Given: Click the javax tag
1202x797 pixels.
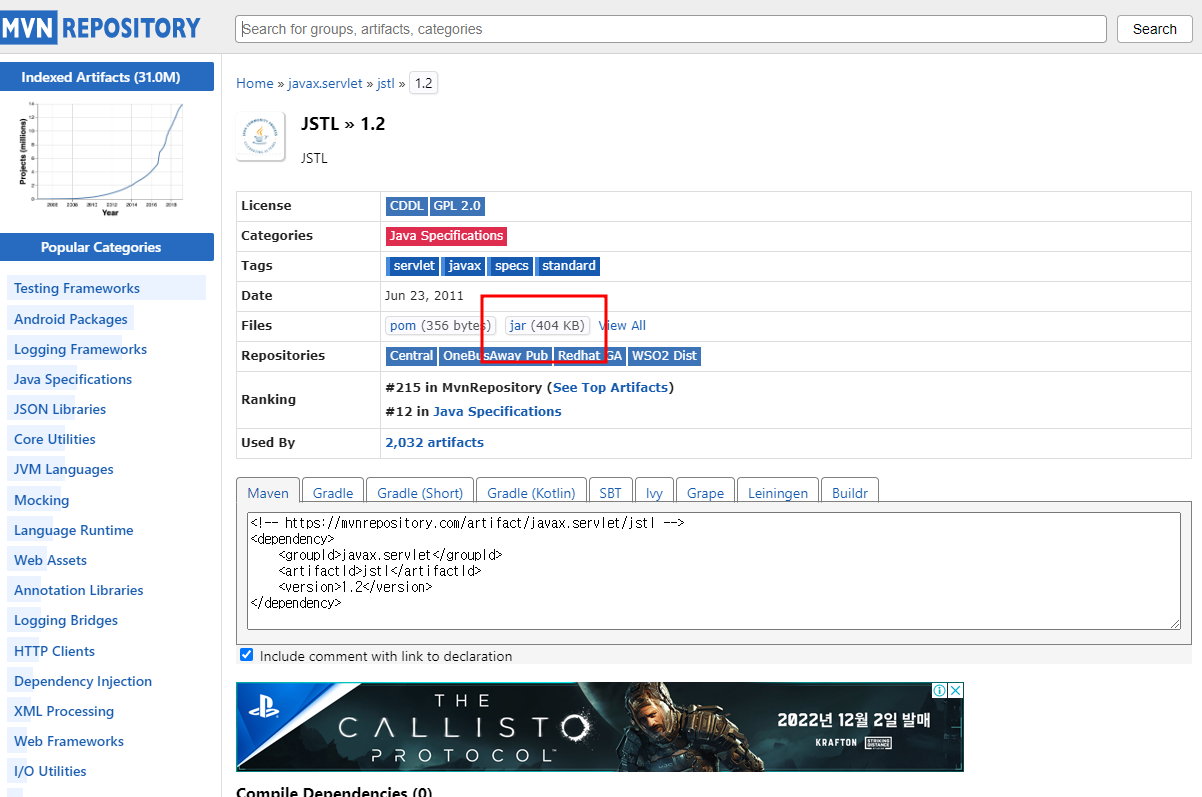Looking at the screenshot, I should [464, 266].
